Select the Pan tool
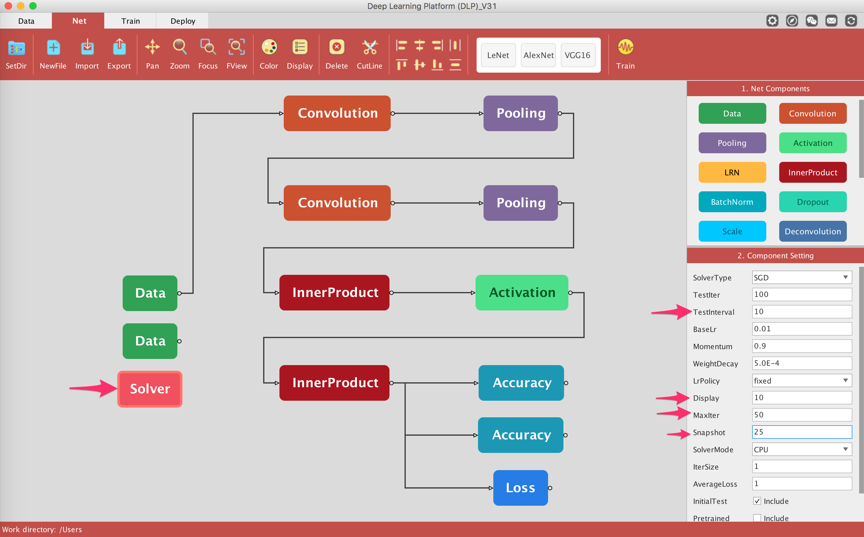864x537 pixels. [x=152, y=48]
